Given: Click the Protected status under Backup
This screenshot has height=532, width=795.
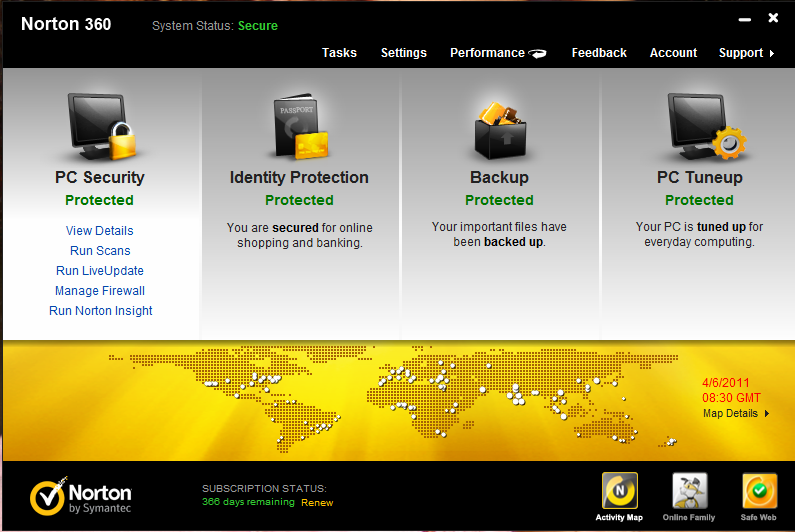Looking at the screenshot, I should pos(499,200).
